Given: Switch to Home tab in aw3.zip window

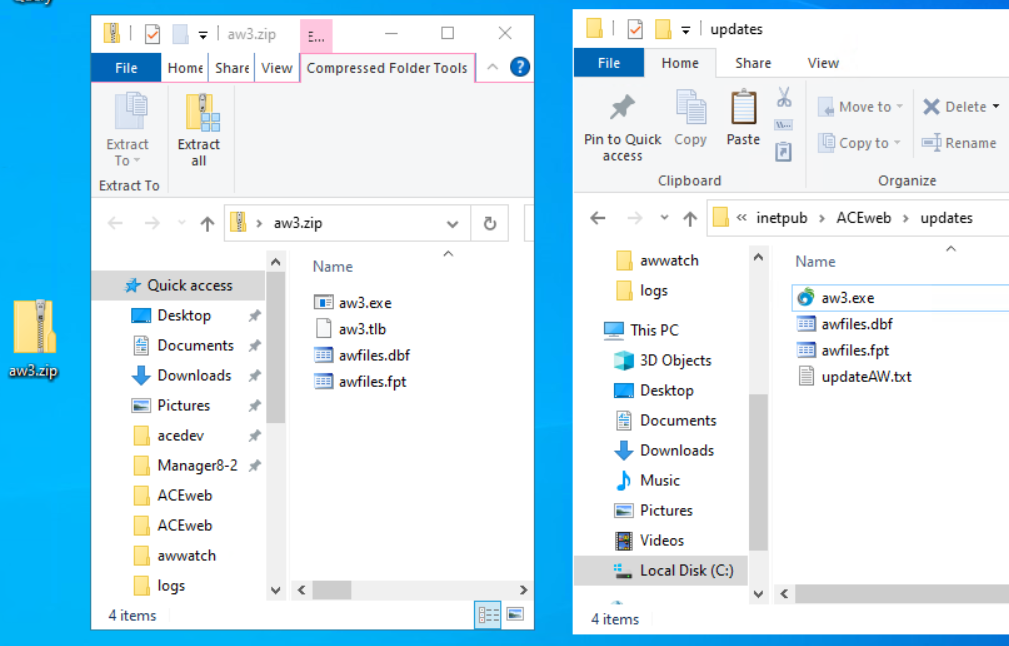Looking at the screenshot, I should point(185,68).
